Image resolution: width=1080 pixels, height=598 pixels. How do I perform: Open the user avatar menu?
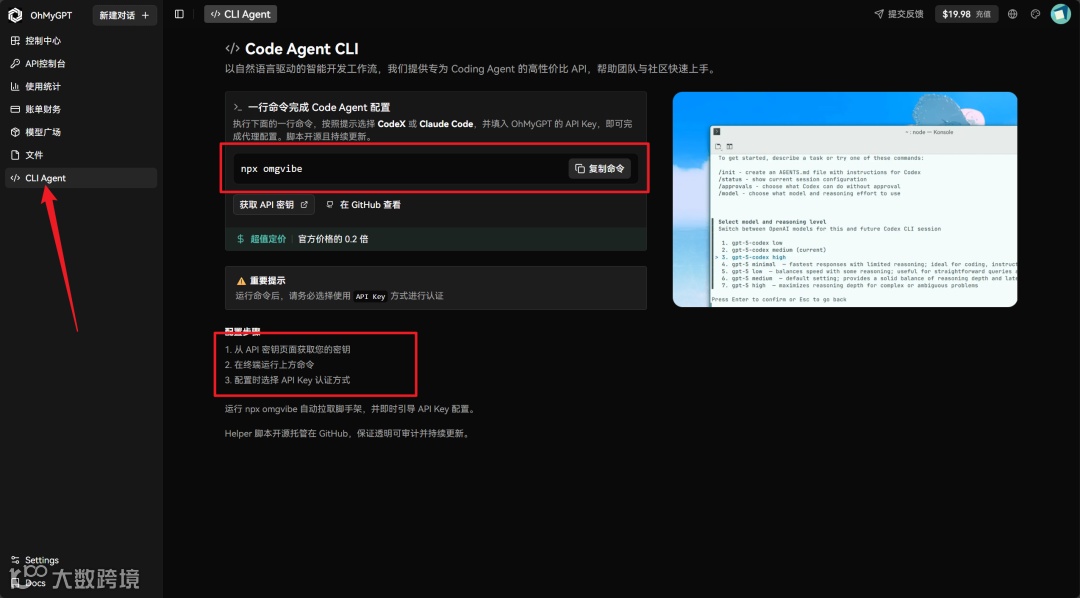1060,14
